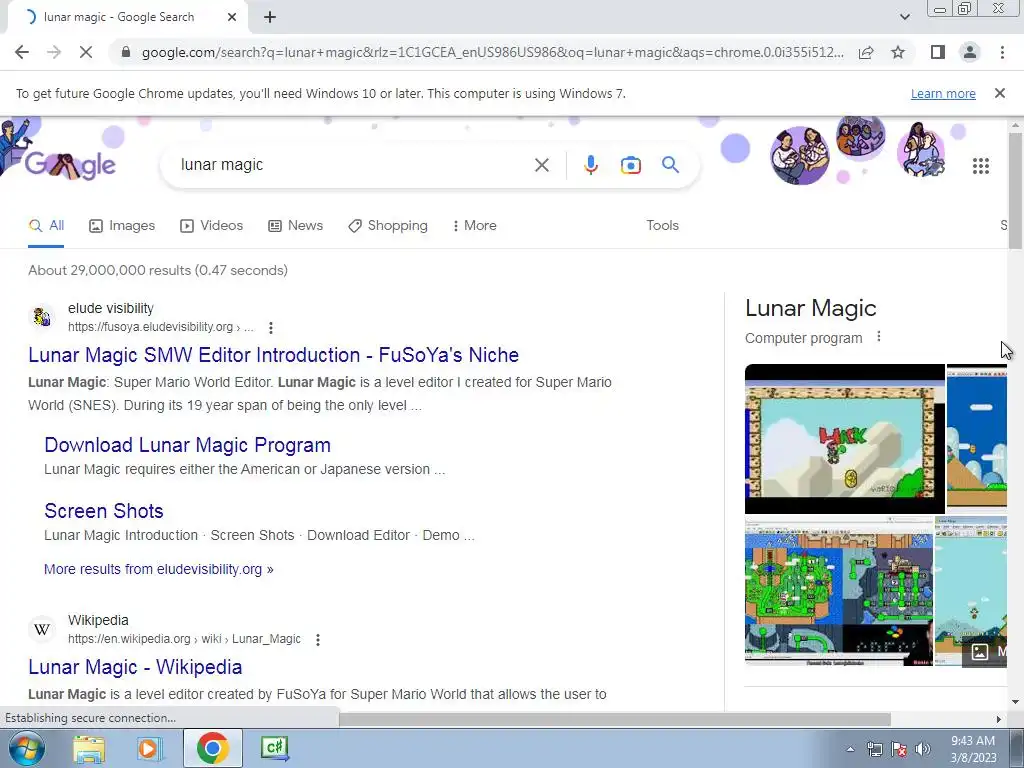Submit search with magnifier icon

pos(670,165)
